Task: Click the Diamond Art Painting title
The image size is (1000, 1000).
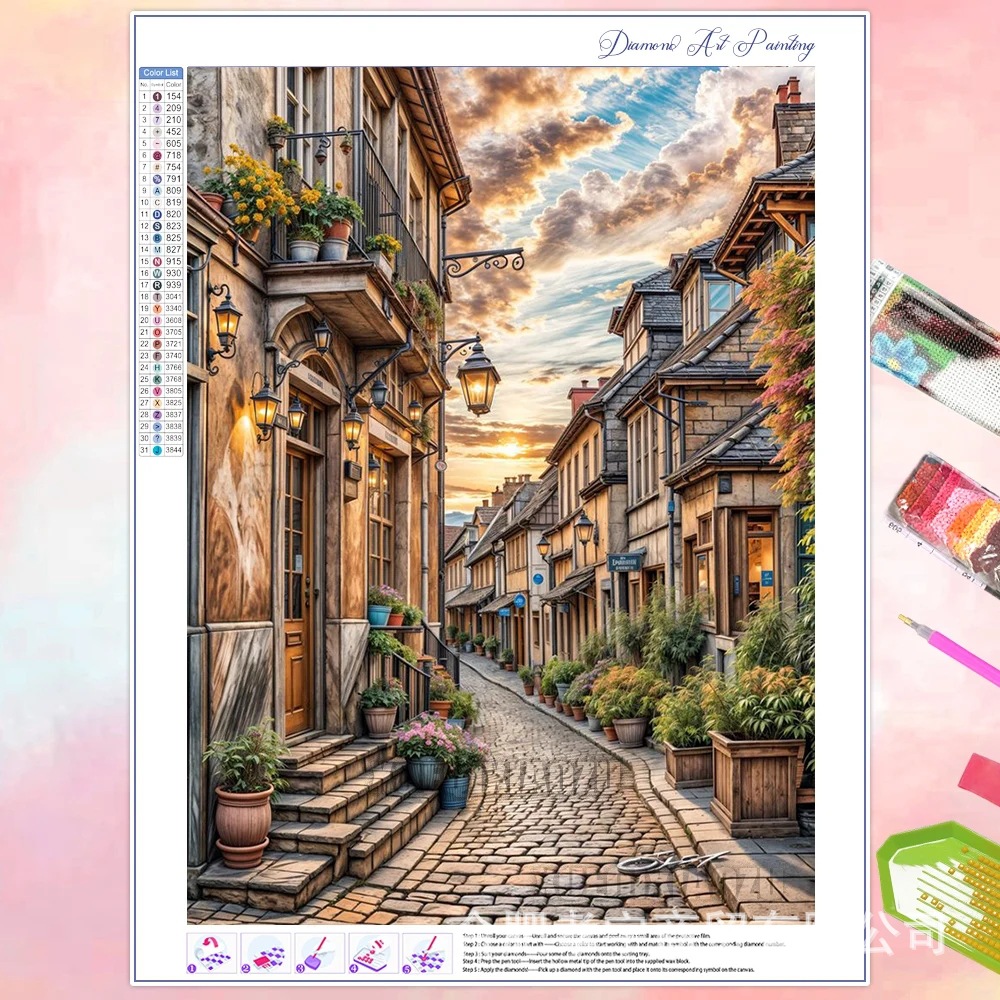Action: 706,44
